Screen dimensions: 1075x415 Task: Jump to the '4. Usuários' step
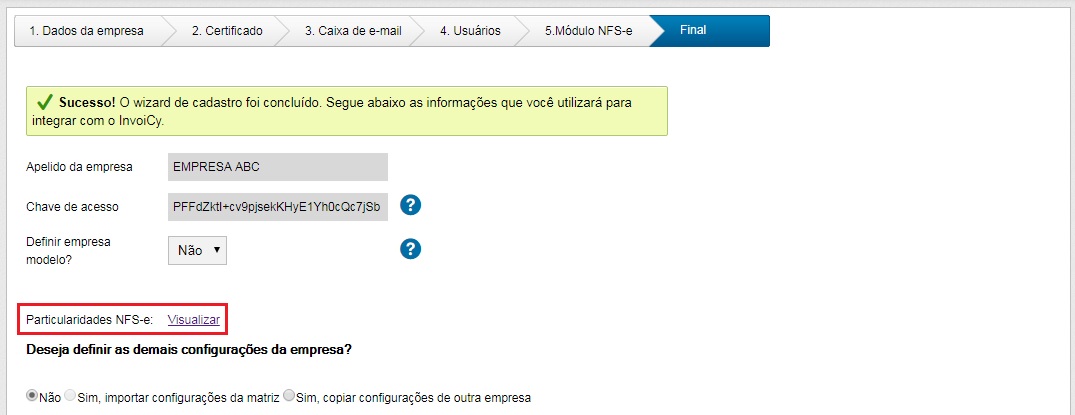470,30
